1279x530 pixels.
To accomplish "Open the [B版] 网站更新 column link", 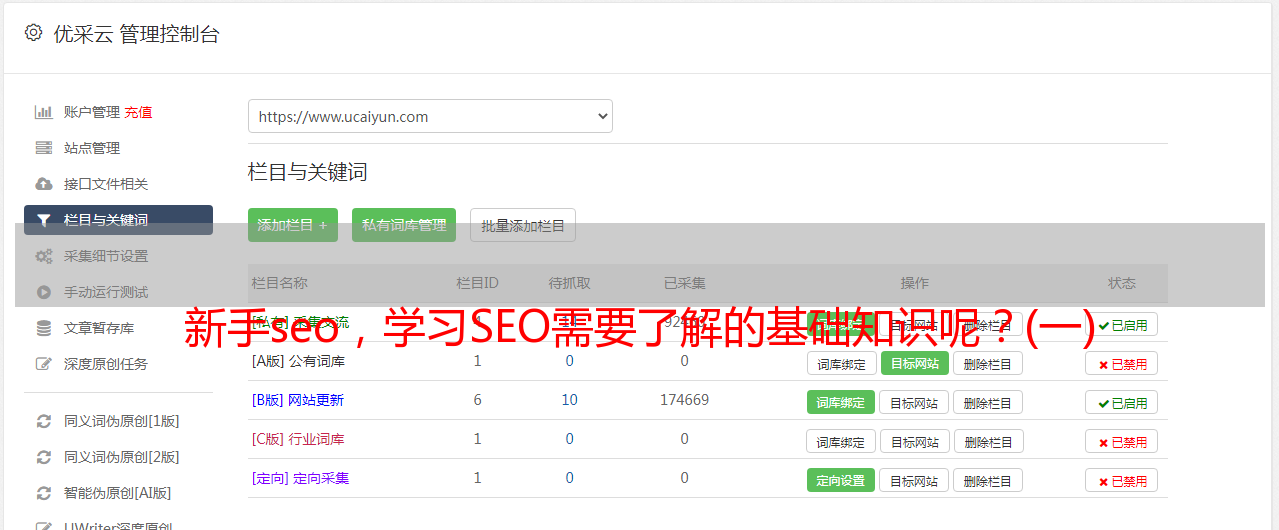I will click(298, 400).
